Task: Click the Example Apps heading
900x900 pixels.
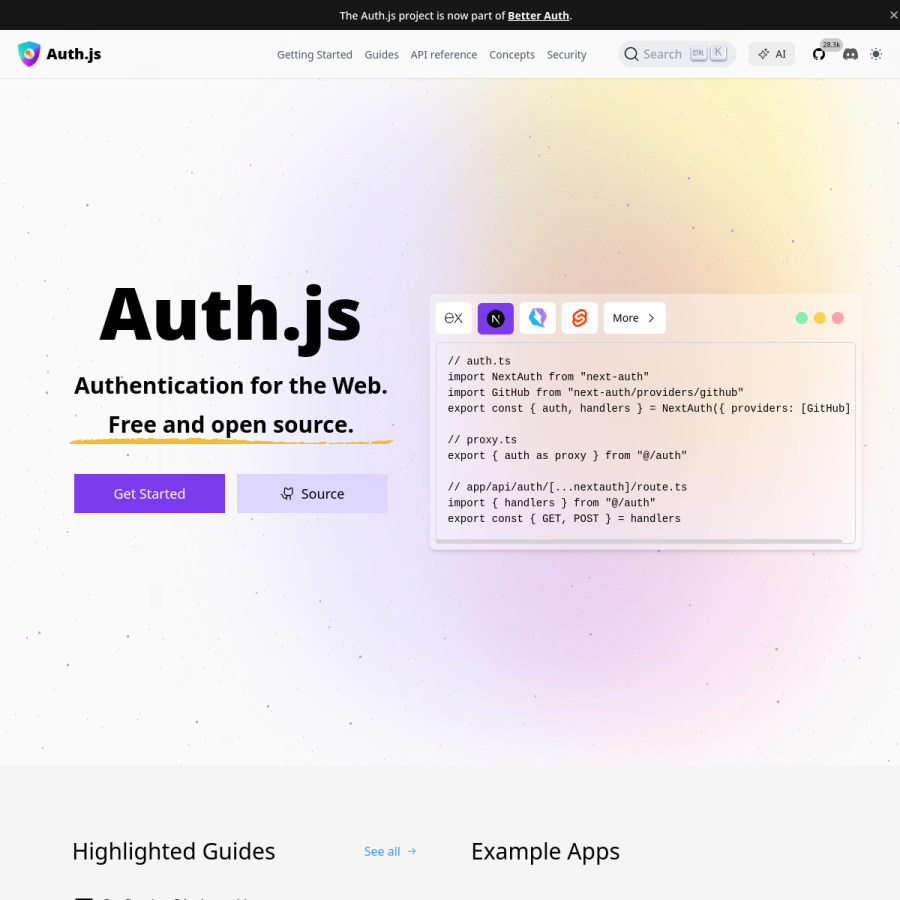Action: 545,851
